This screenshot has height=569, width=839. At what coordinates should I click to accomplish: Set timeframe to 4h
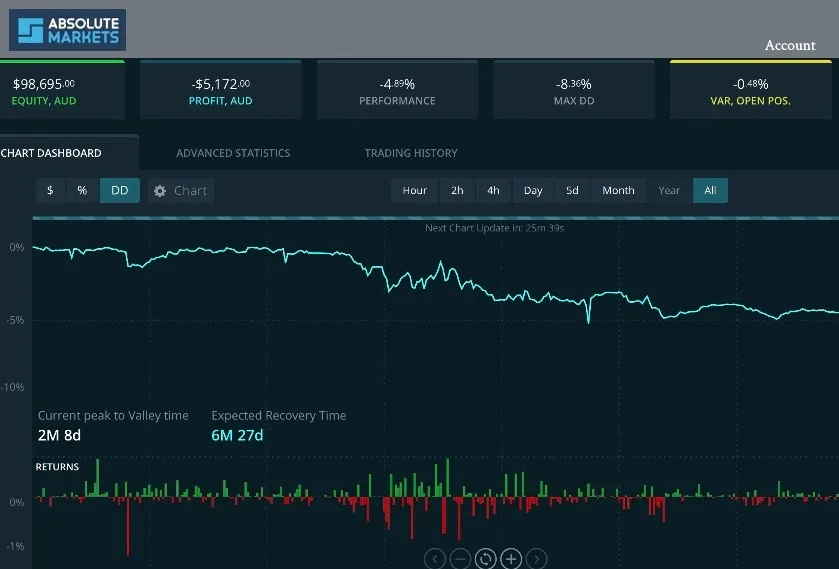[493, 191]
